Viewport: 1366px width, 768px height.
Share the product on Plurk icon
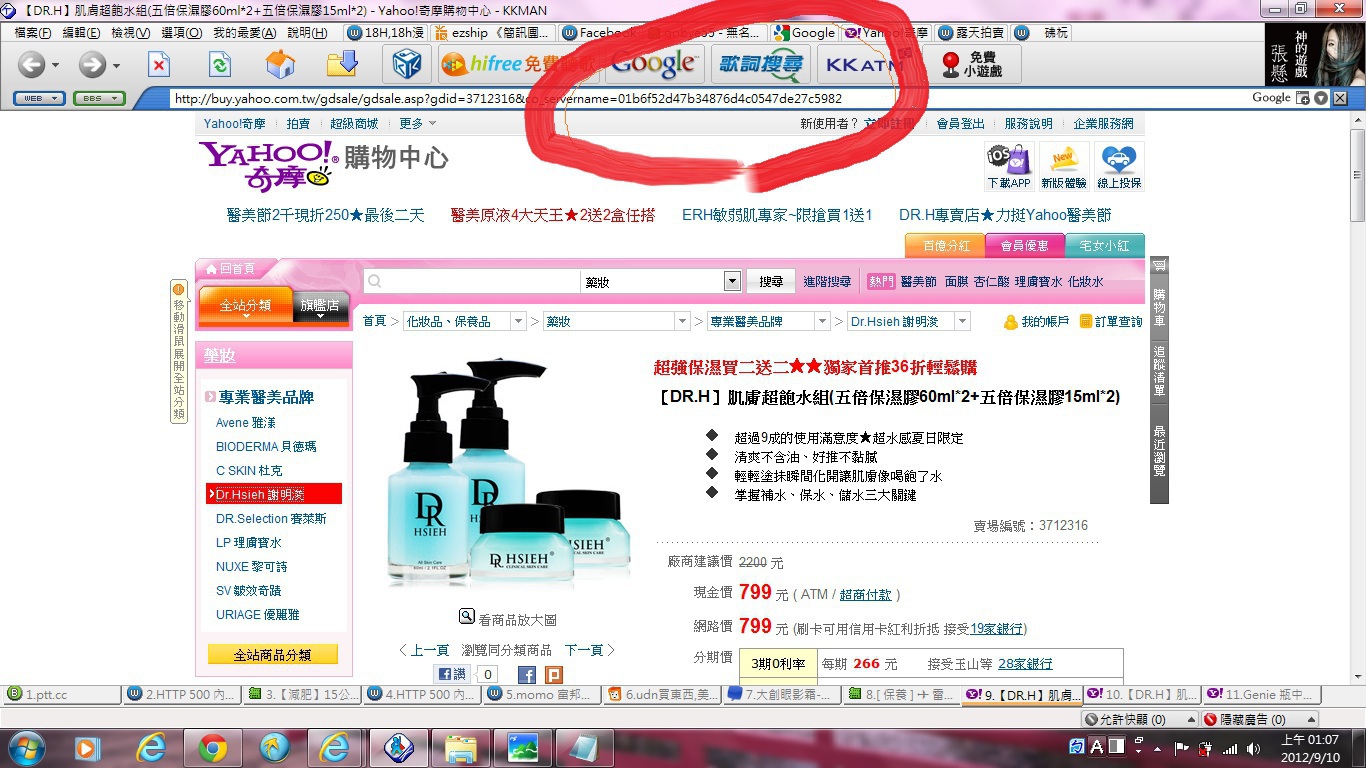click(553, 675)
